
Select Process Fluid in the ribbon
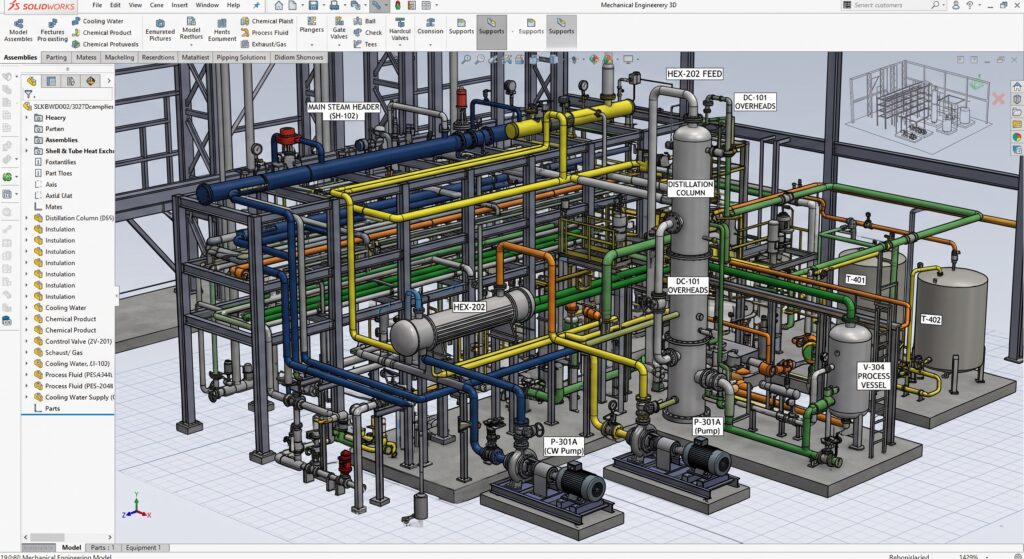(264, 33)
